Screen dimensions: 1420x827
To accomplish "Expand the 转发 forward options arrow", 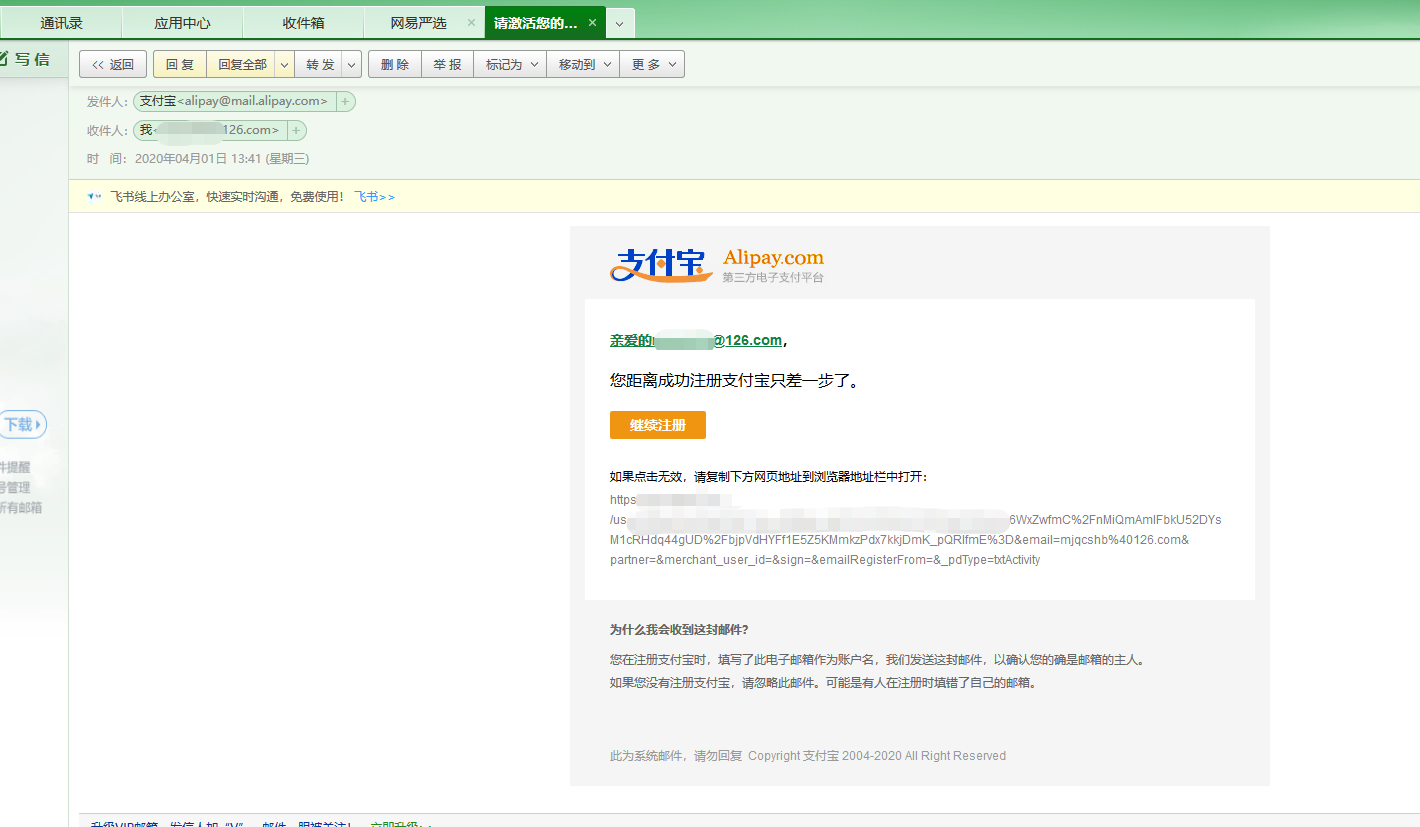I will pos(352,64).
